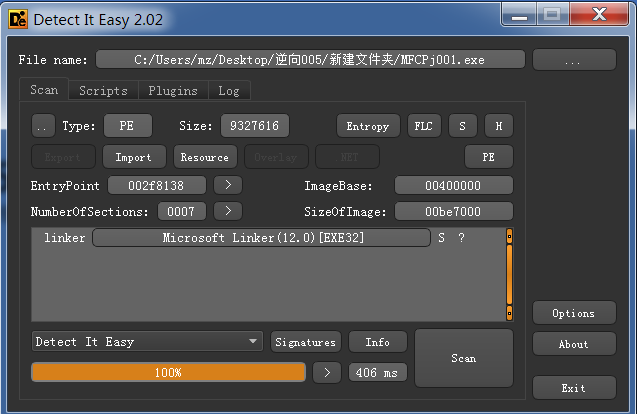Click the arrow button next to progress bar
Image resolution: width=637 pixels, height=414 pixels.
coord(327,373)
